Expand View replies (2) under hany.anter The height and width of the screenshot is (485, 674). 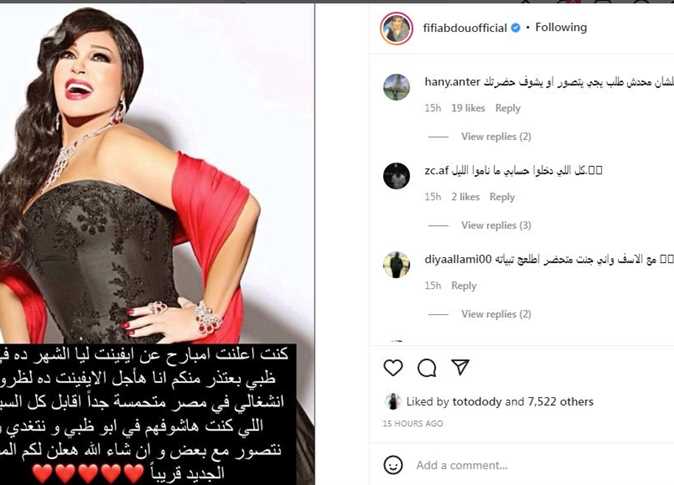click(x=496, y=137)
